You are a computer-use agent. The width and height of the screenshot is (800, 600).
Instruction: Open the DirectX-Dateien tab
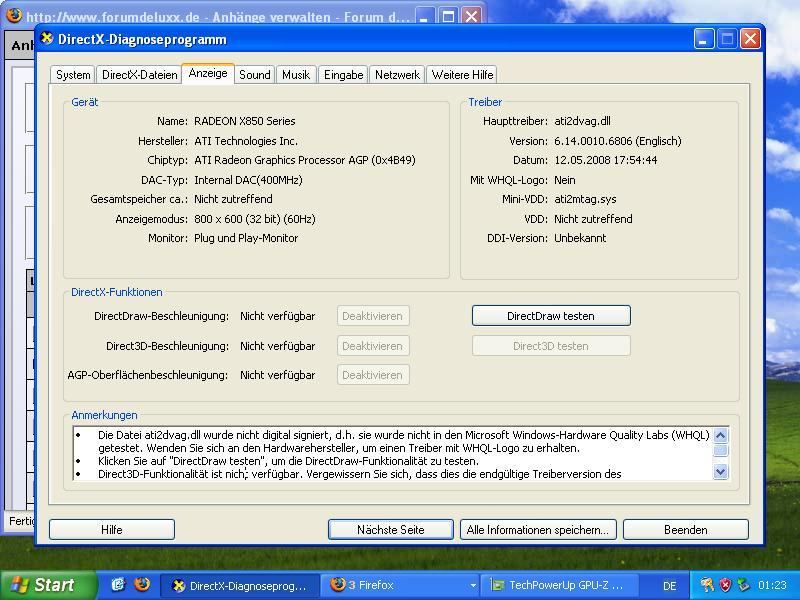pyautogui.click(x=139, y=75)
